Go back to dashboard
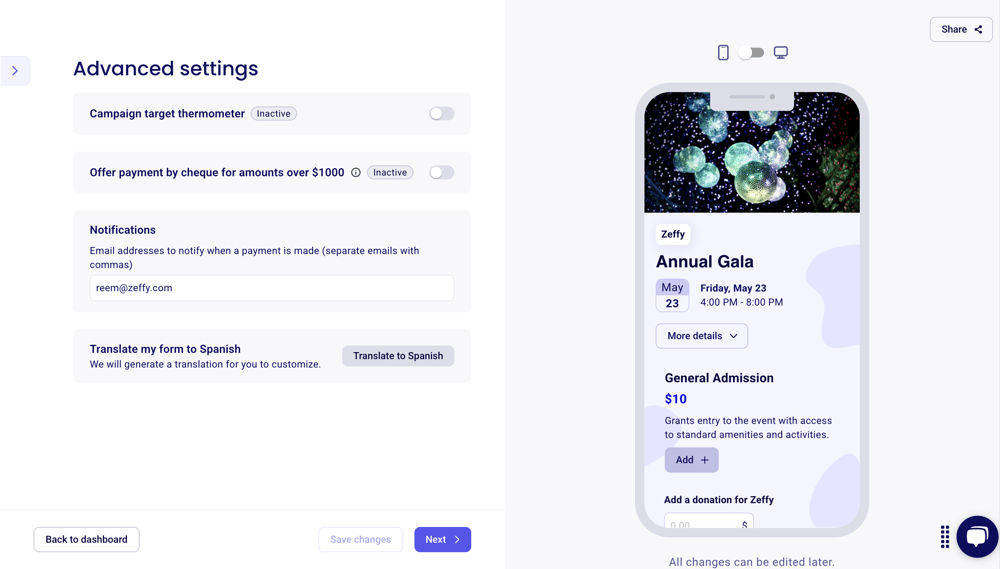 coord(86,540)
